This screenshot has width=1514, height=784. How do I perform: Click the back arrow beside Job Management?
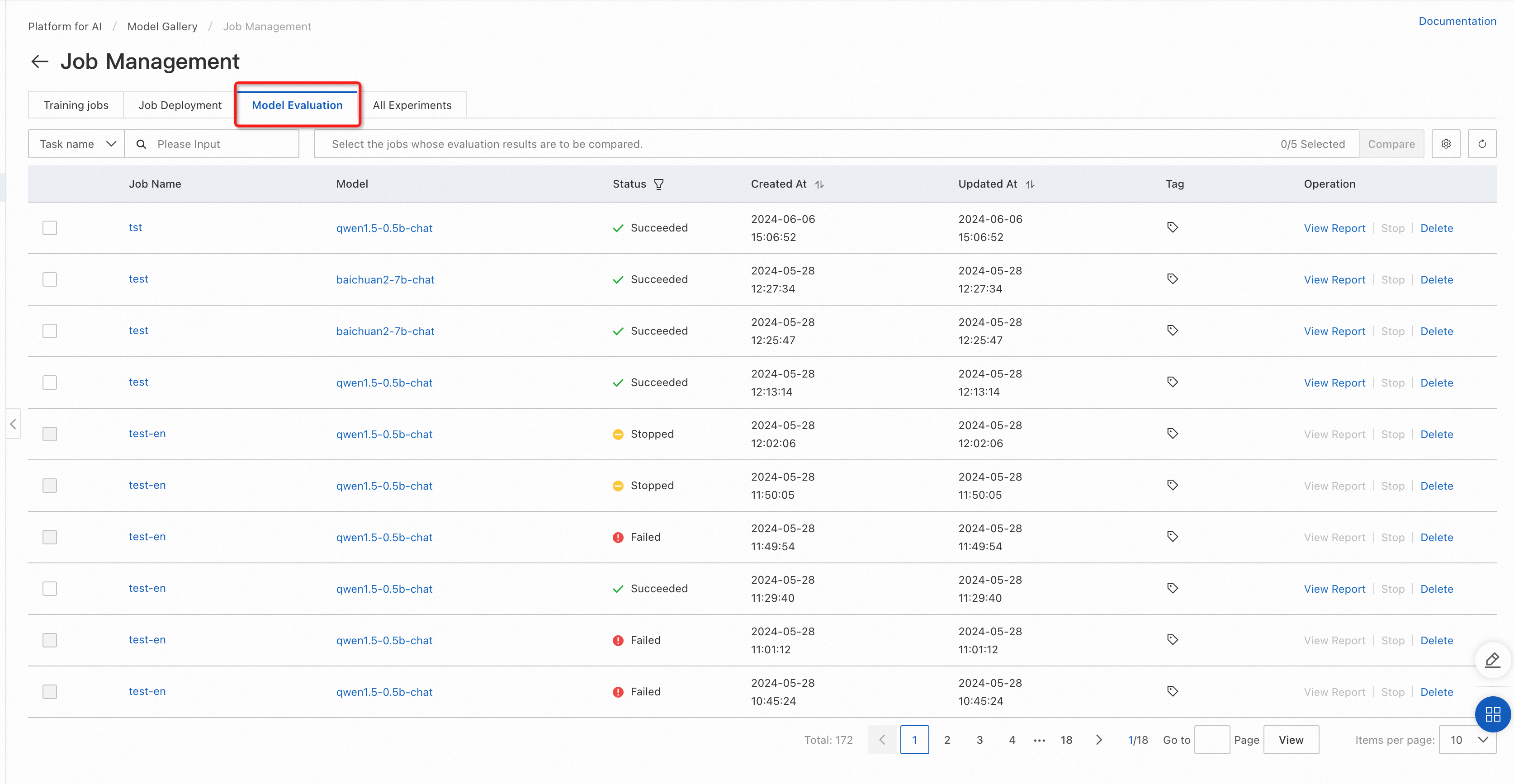click(x=39, y=61)
